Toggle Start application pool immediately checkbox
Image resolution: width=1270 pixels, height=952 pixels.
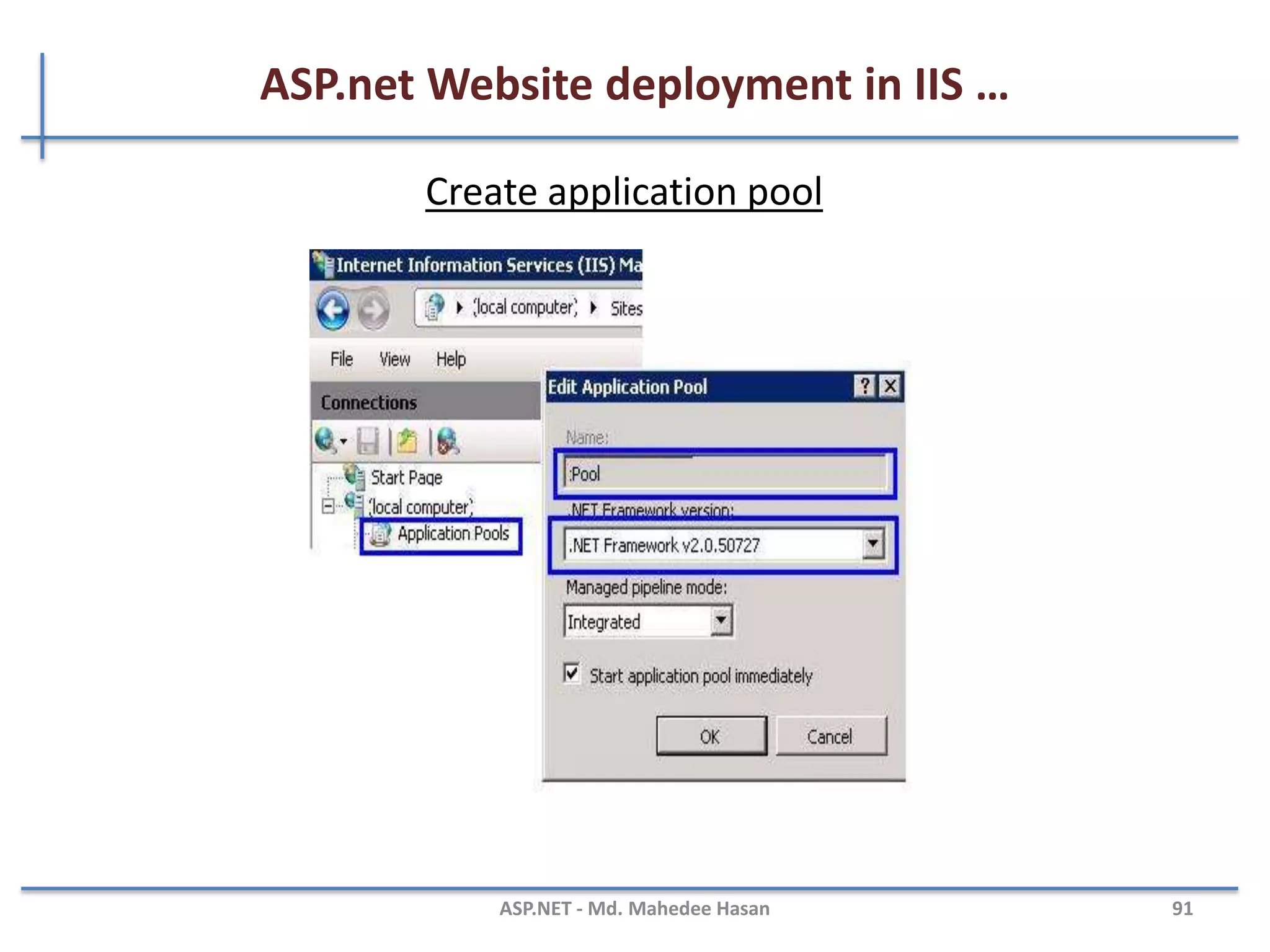tap(572, 674)
